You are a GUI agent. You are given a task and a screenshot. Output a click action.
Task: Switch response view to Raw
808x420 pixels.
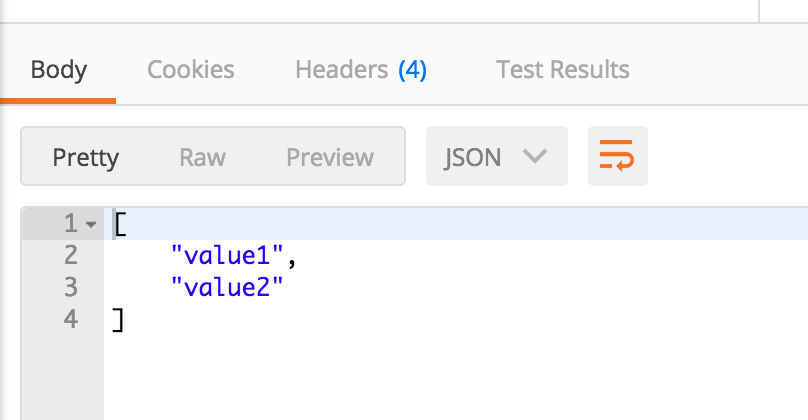click(x=203, y=157)
